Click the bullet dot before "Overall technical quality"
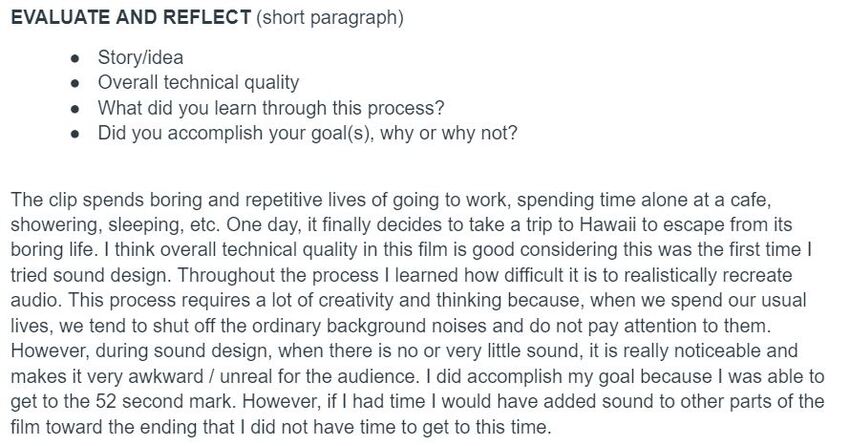The height and width of the screenshot is (446, 850). click(76, 83)
